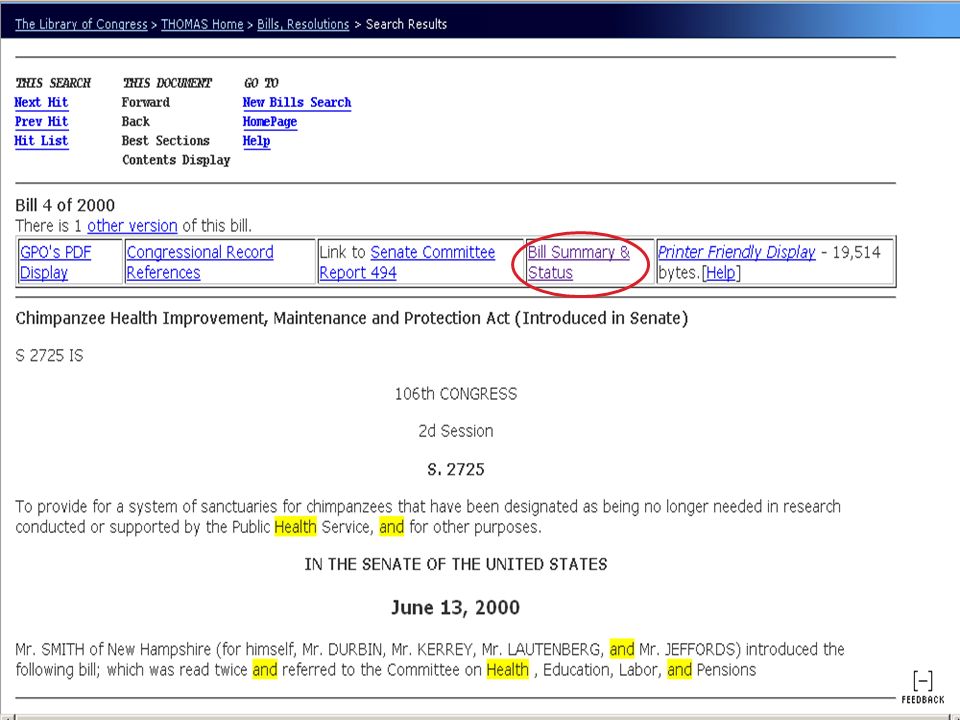Click the 'GO TO' column header
960x720 pixels.
click(261, 83)
